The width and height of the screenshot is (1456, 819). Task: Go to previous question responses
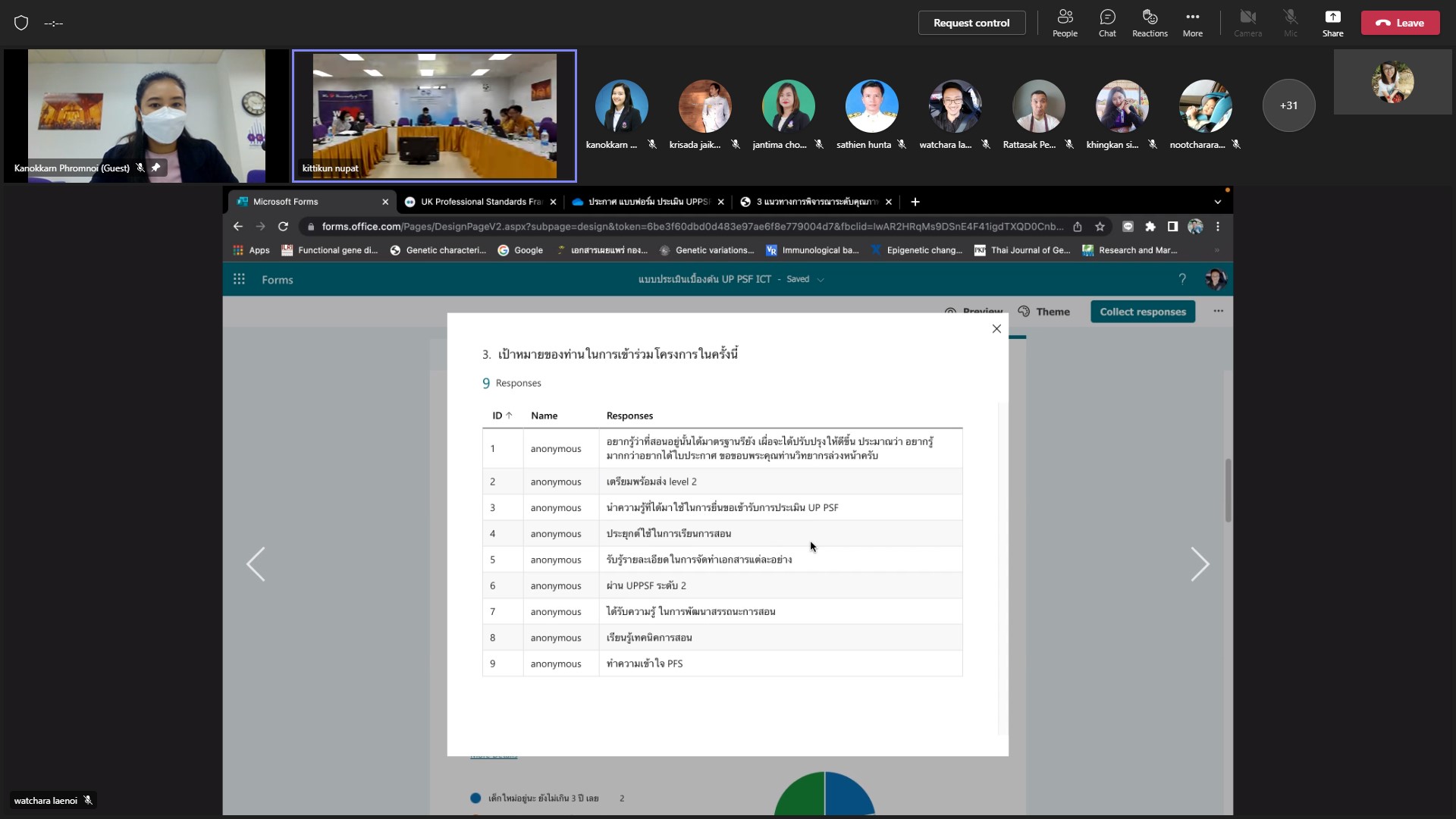256,564
